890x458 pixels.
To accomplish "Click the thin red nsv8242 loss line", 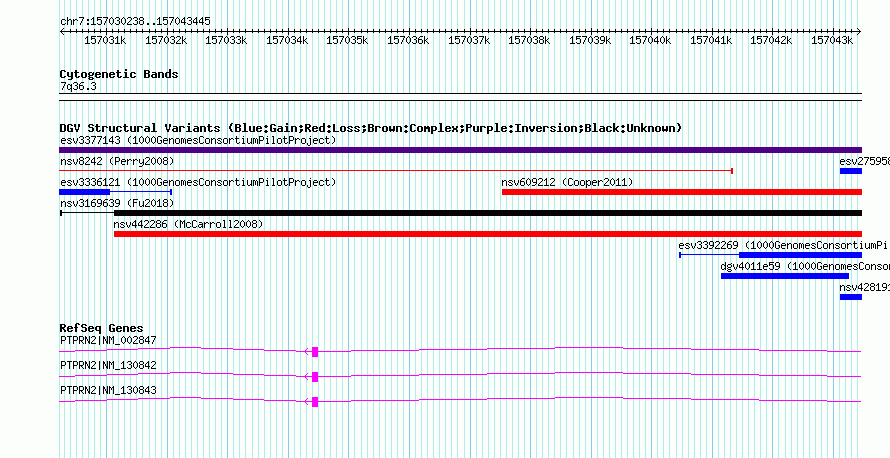I will [x=396, y=171].
